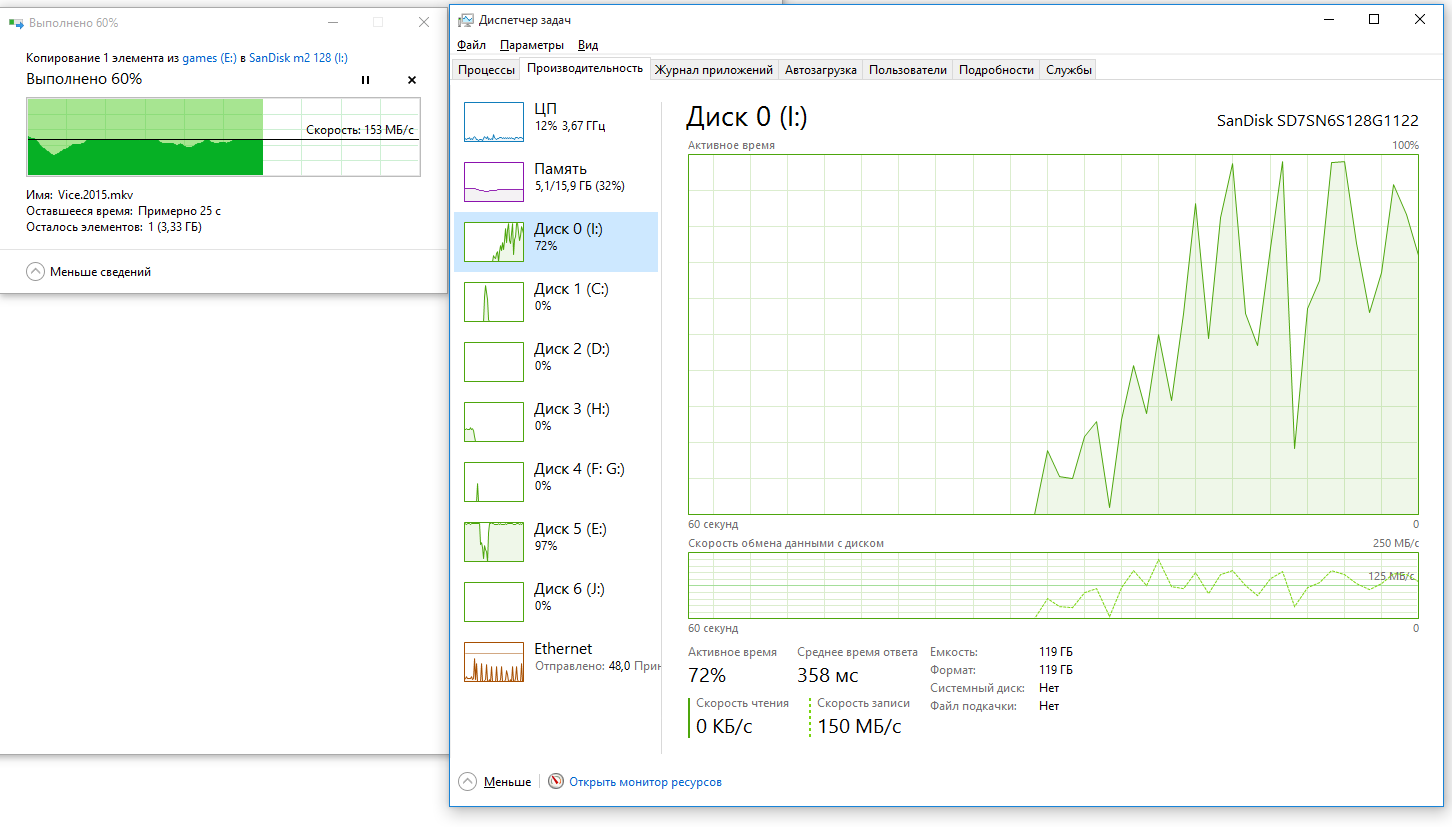Open resource monitor via its gauge icon
This screenshot has width=1452, height=827.
coord(556,782)
